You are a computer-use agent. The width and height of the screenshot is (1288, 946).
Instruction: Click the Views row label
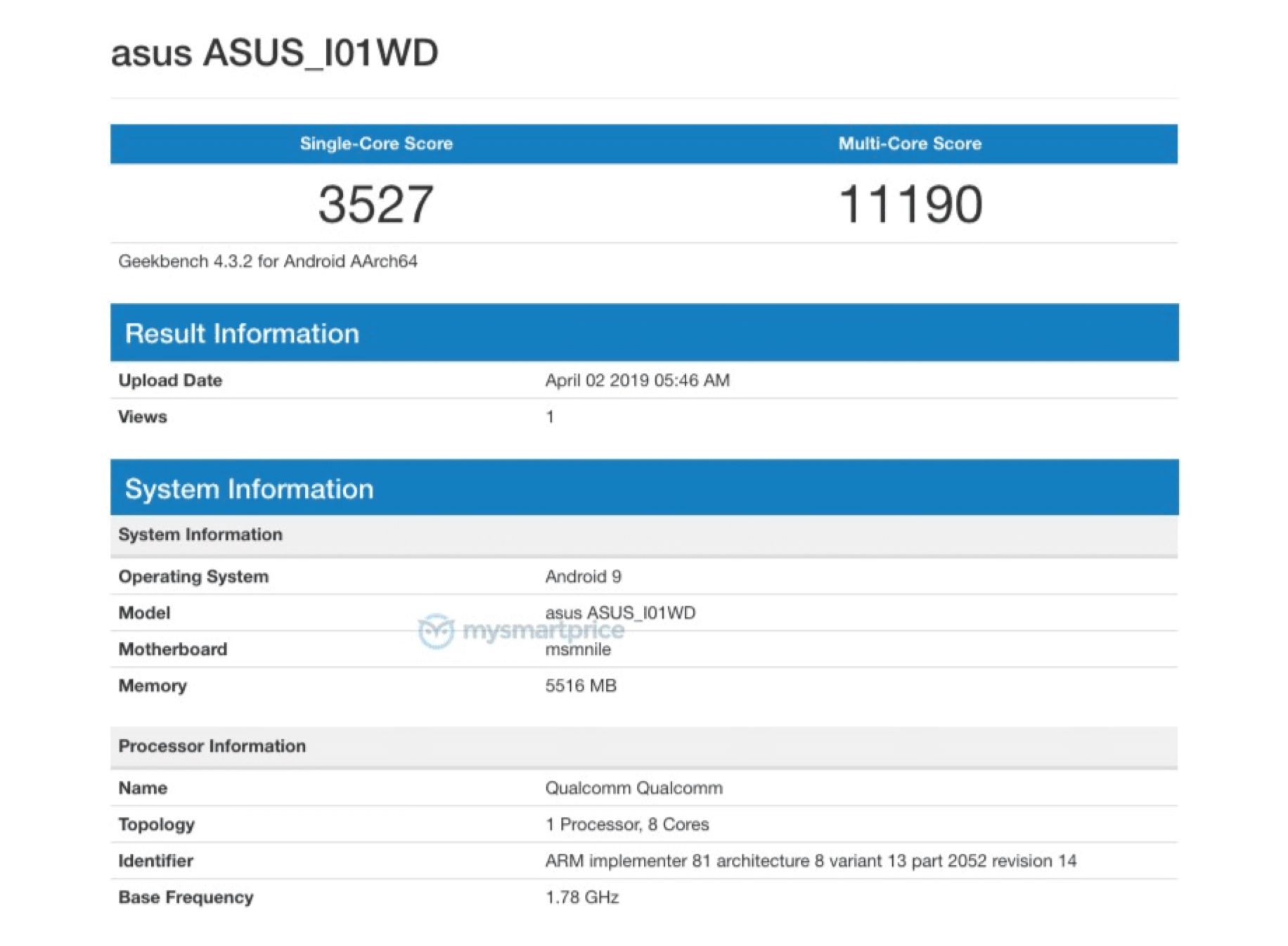point(143,417)
